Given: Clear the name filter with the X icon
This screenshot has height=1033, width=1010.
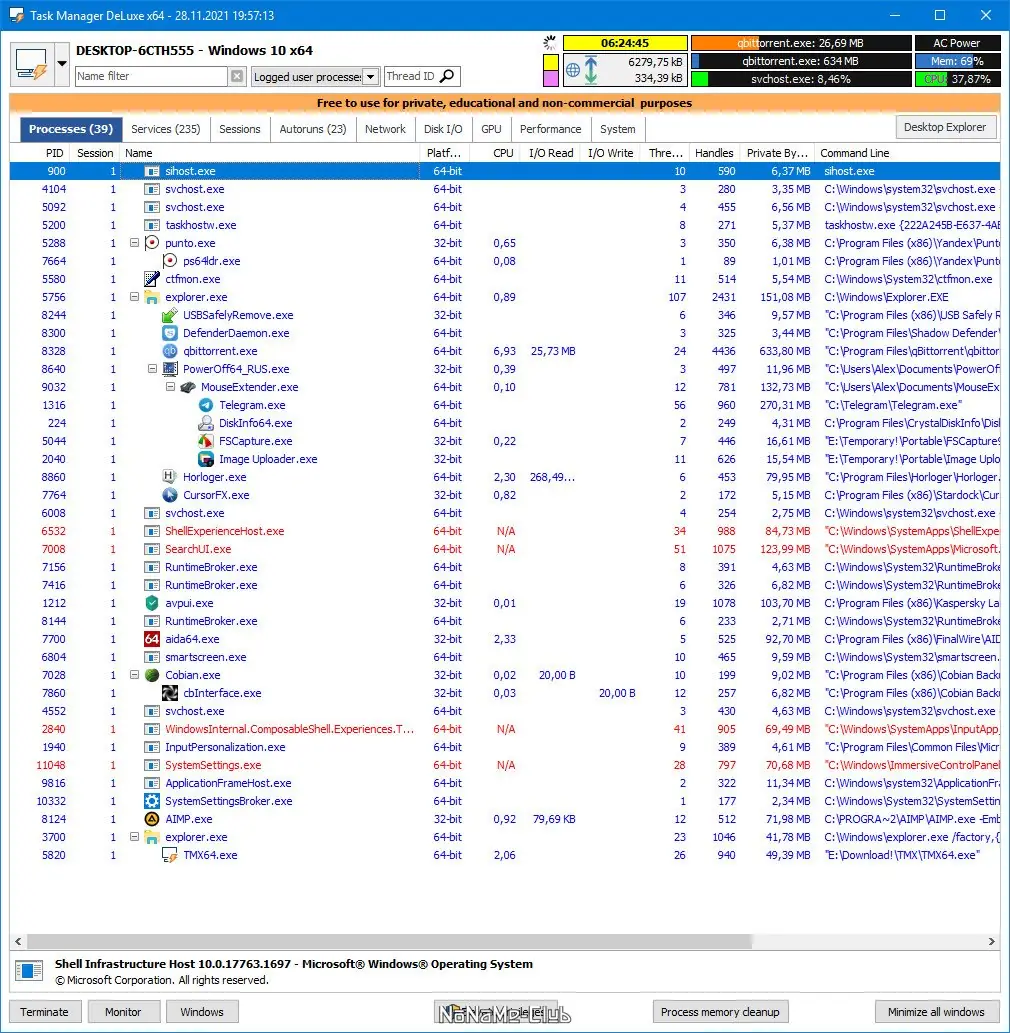Looking at the screenshot, I should tap(237, 76).
